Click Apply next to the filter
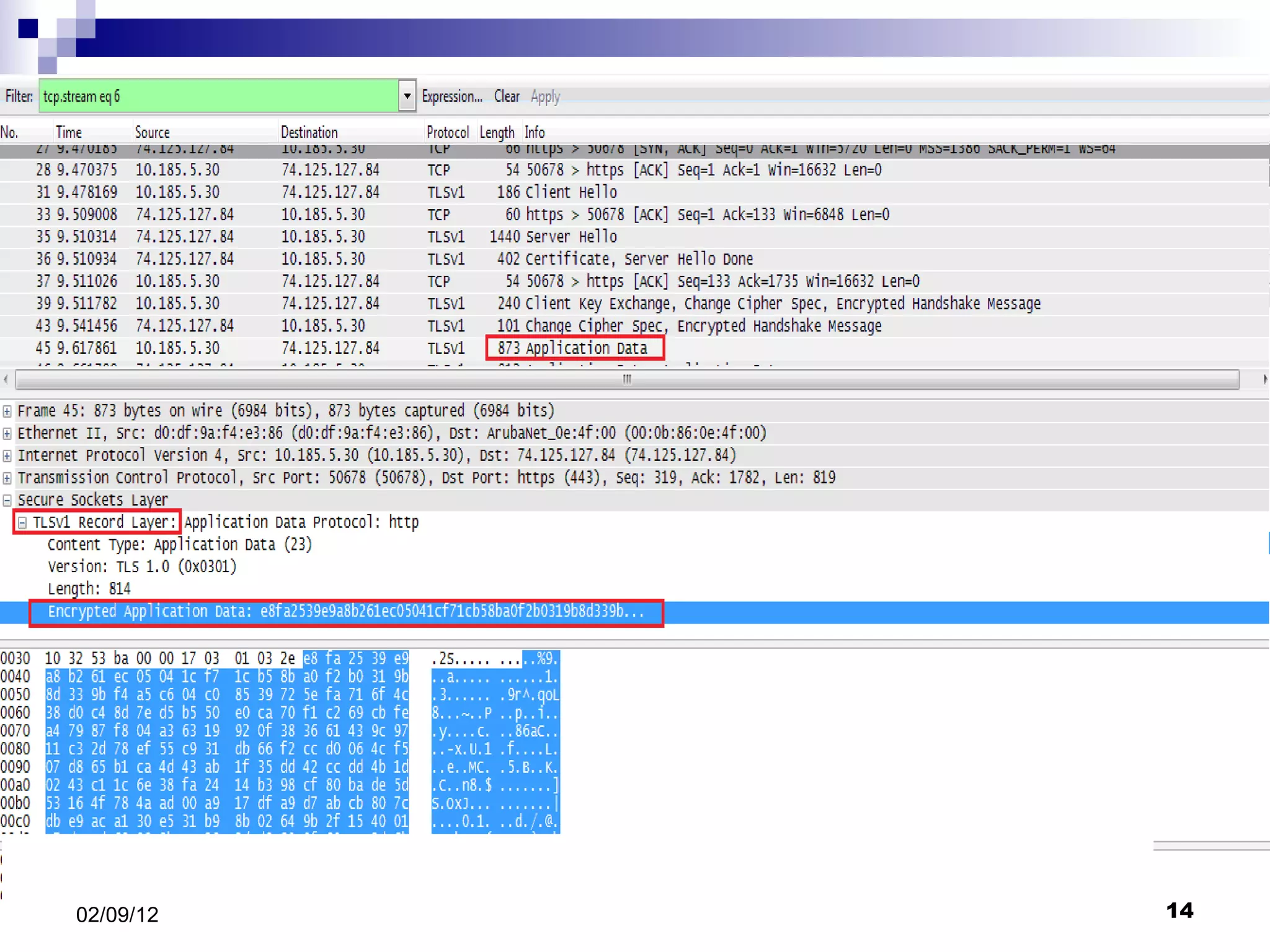The width and height of the screenshot is (1270, 952). pos(545,96)
